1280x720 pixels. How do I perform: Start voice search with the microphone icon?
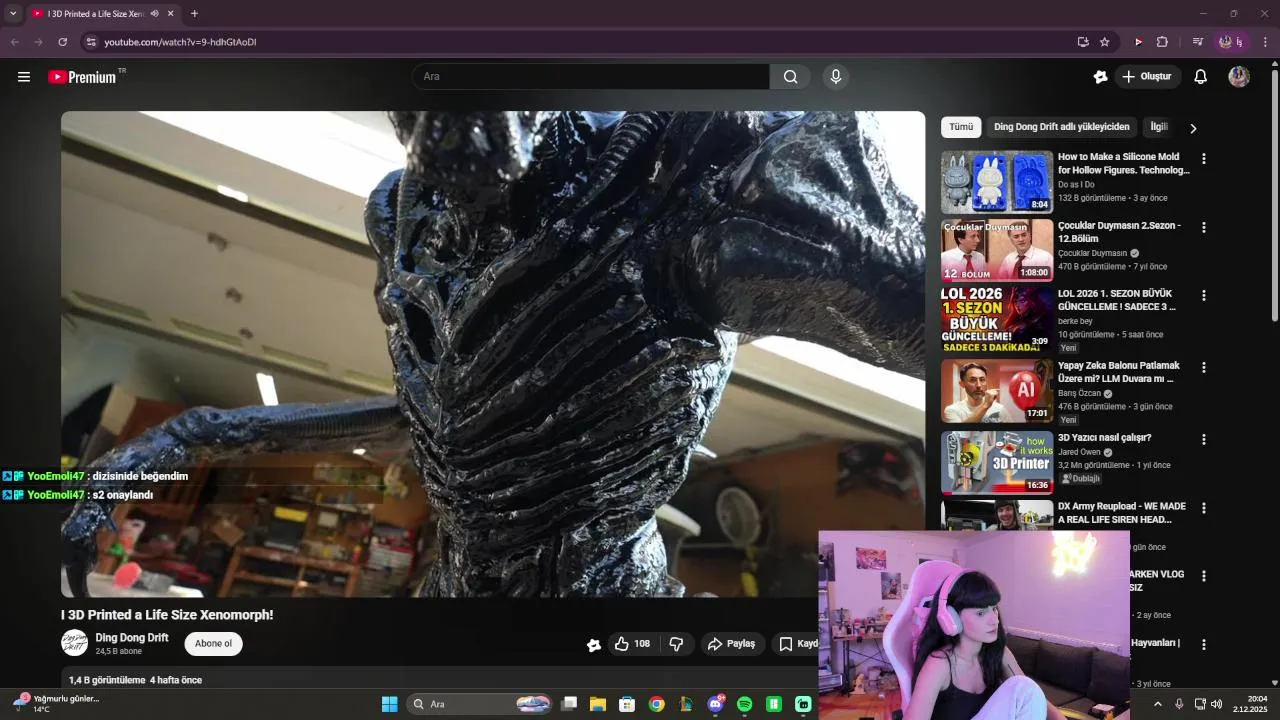tap(836, 77)
